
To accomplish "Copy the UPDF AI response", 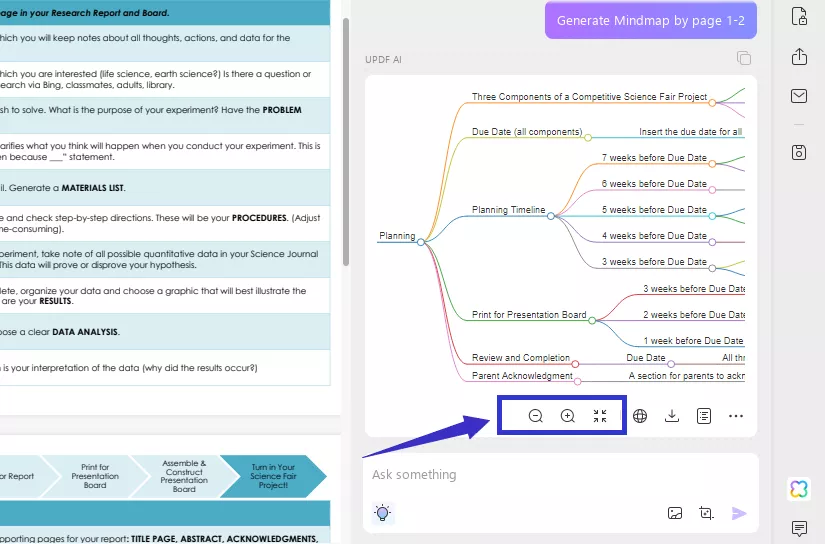I will pos(743,58).
